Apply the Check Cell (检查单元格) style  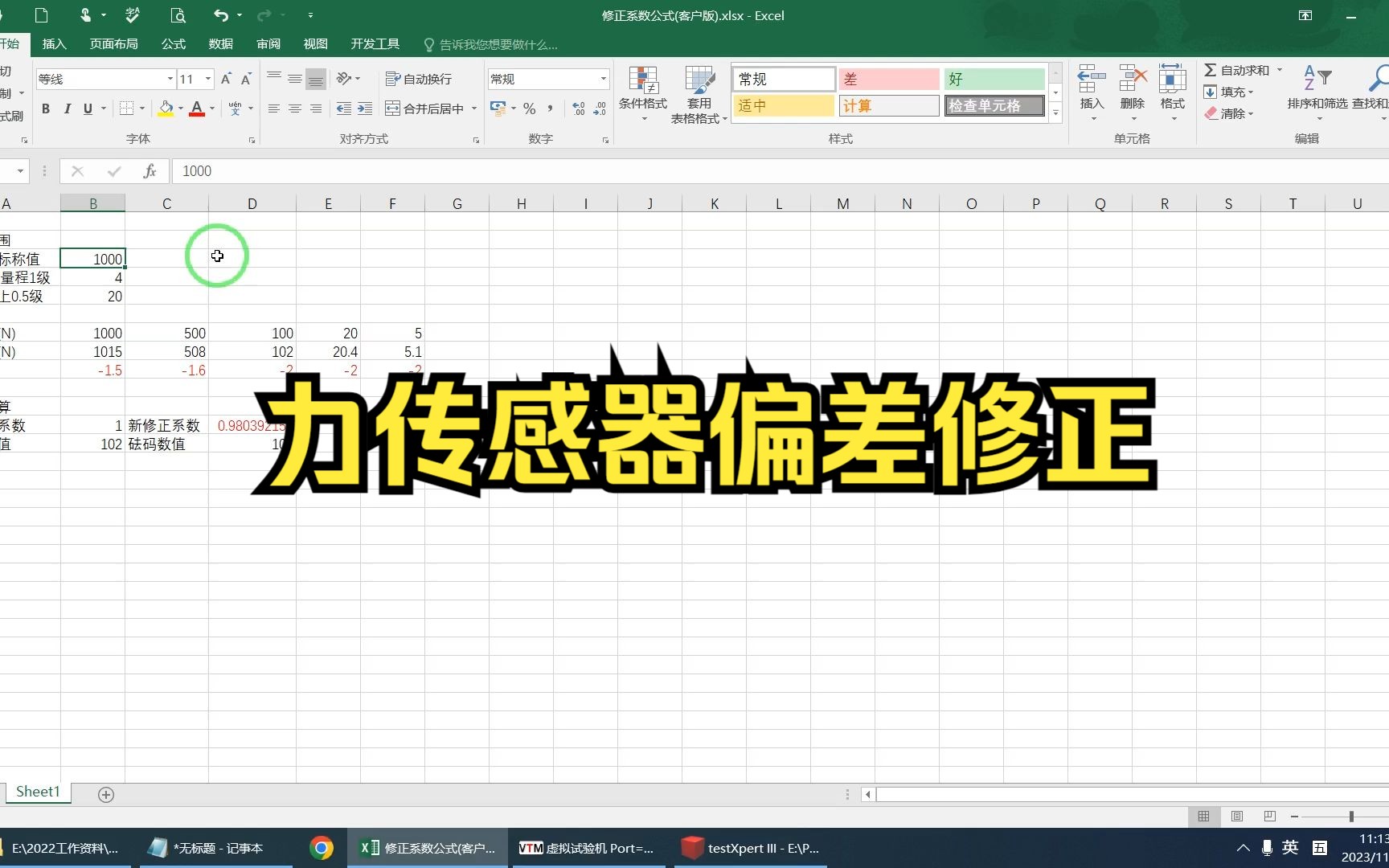coord(994,105)
